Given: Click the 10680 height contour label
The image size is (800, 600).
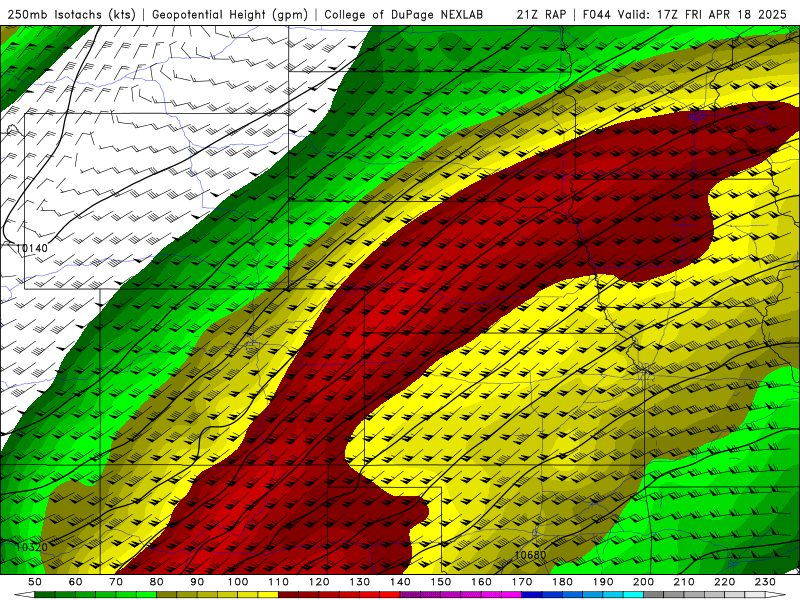Looking at the screenshot, I should (530, 555).
